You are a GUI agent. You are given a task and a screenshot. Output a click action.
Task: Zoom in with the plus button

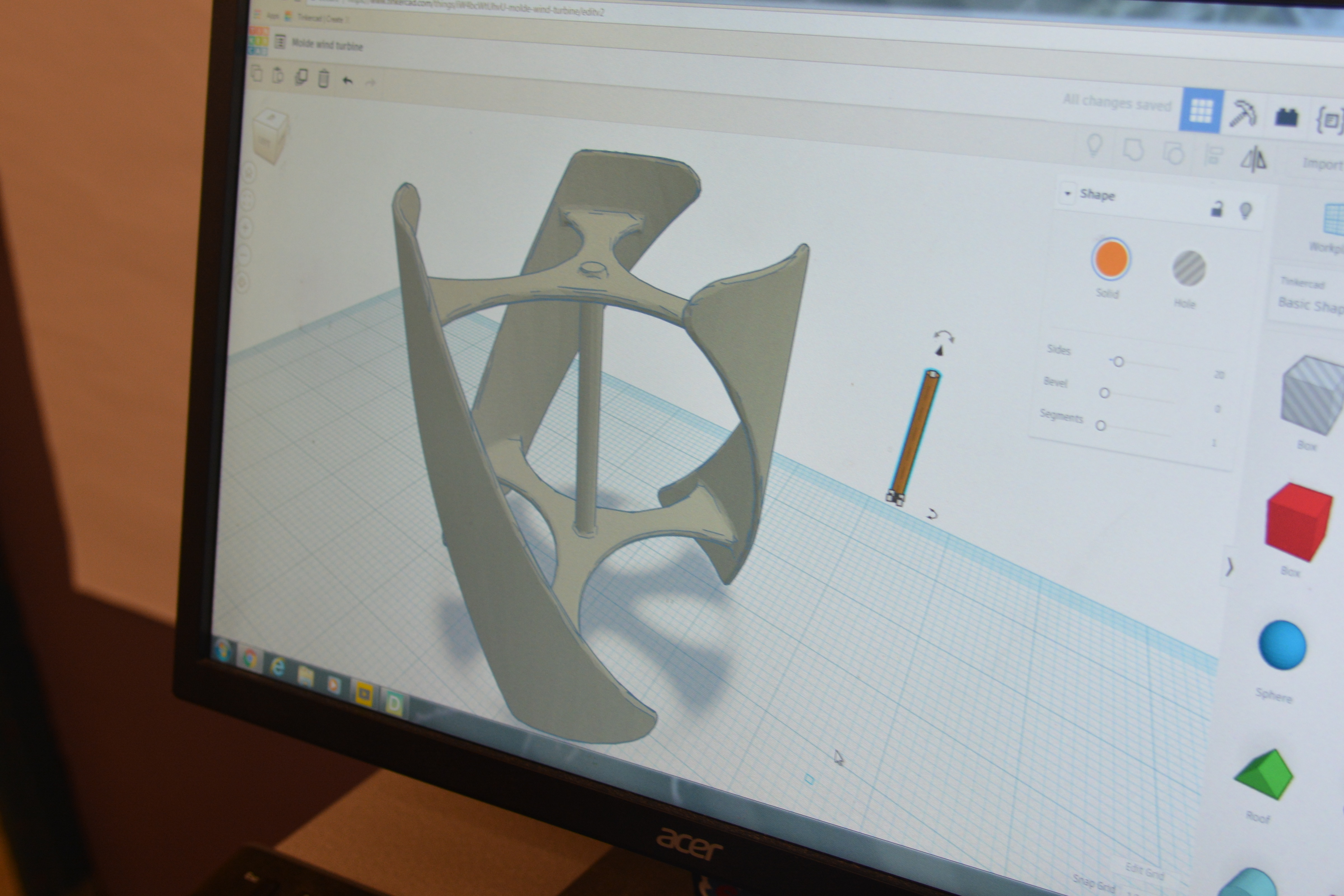[246, 227]
